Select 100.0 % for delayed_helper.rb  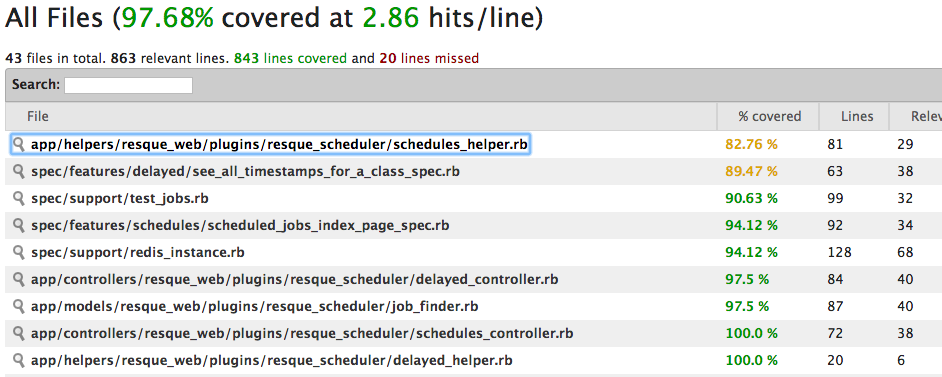[x=751, y=360]
